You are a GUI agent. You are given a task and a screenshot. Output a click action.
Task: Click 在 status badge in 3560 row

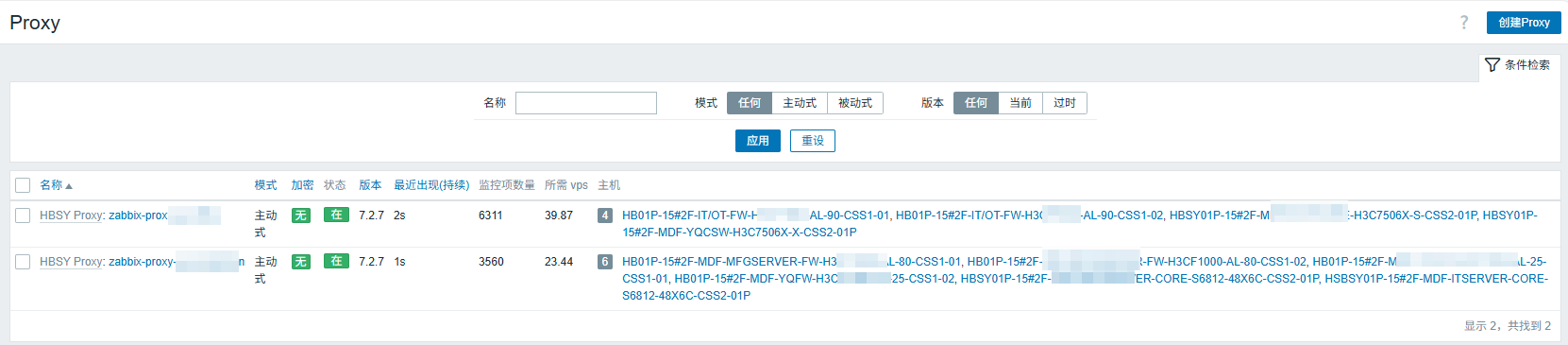336,262
